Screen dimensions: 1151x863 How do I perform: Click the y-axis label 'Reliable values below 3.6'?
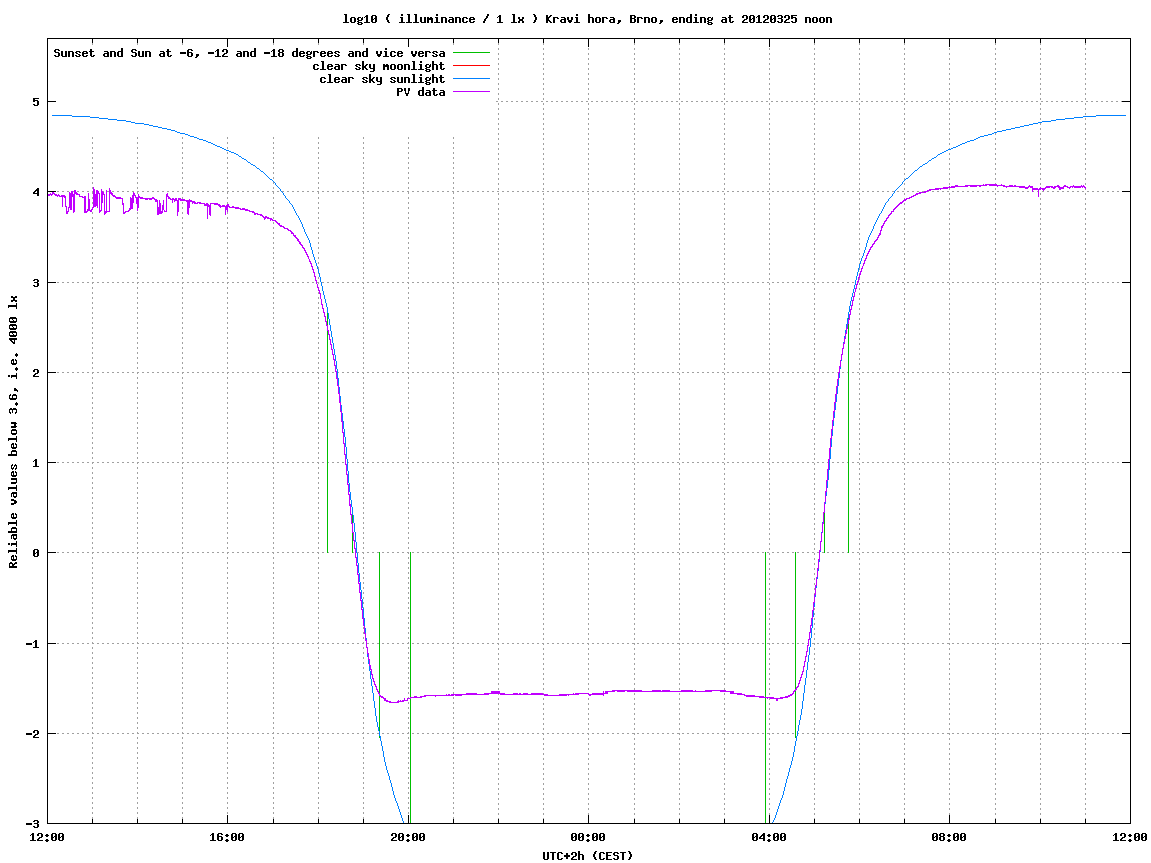[x=13, y=431]
